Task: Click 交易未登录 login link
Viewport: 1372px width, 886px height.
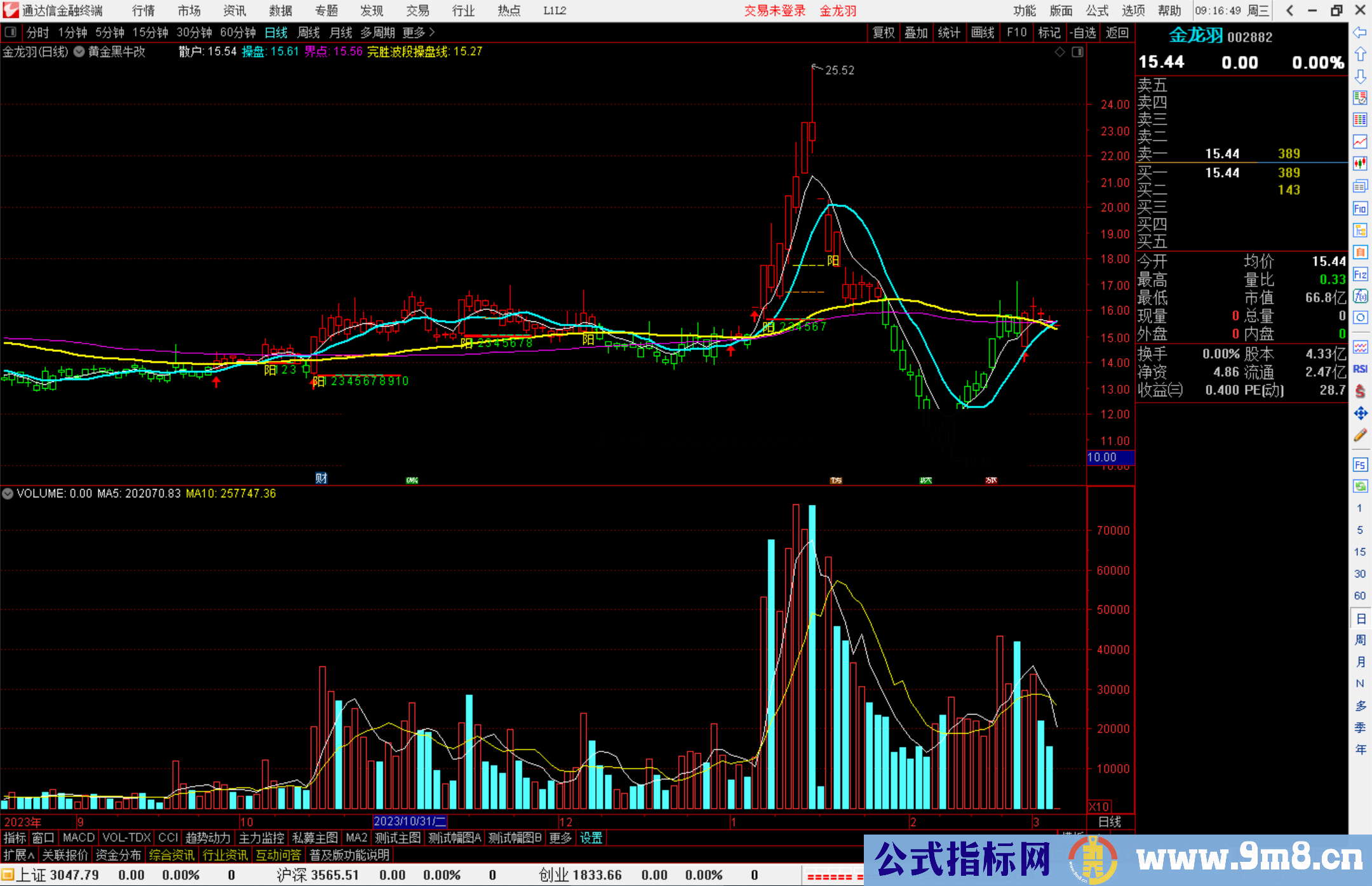Action: coord(775,11)
